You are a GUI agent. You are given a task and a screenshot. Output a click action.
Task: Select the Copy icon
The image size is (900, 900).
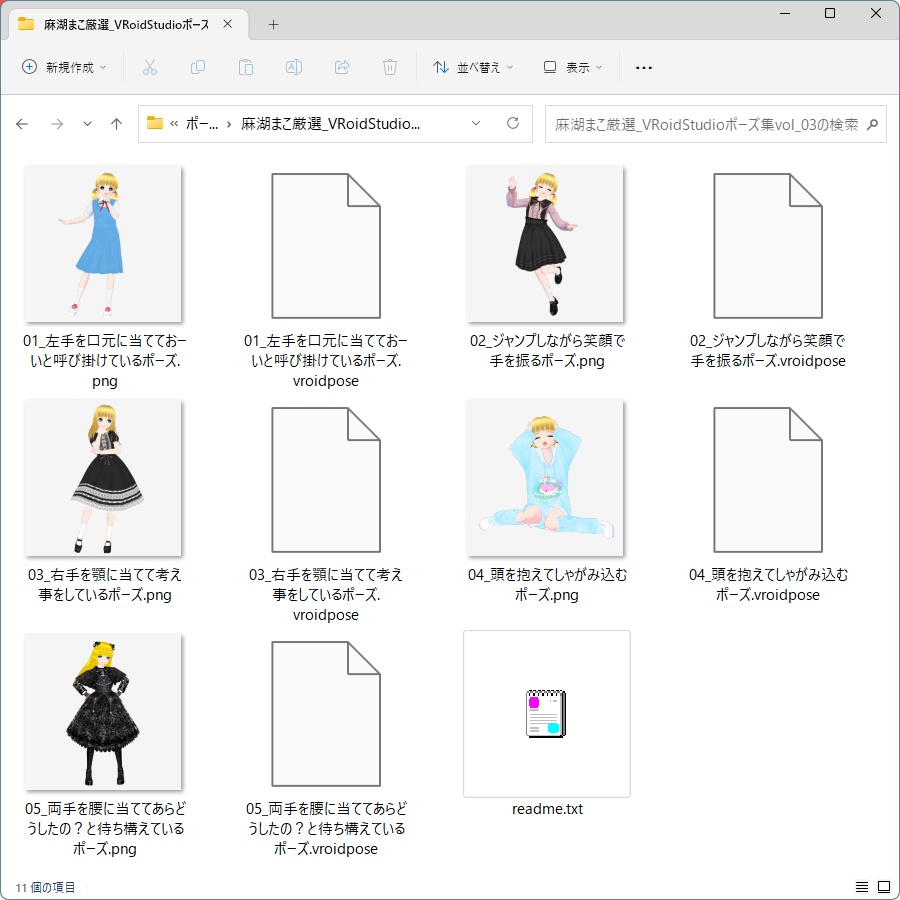(198, 66)
